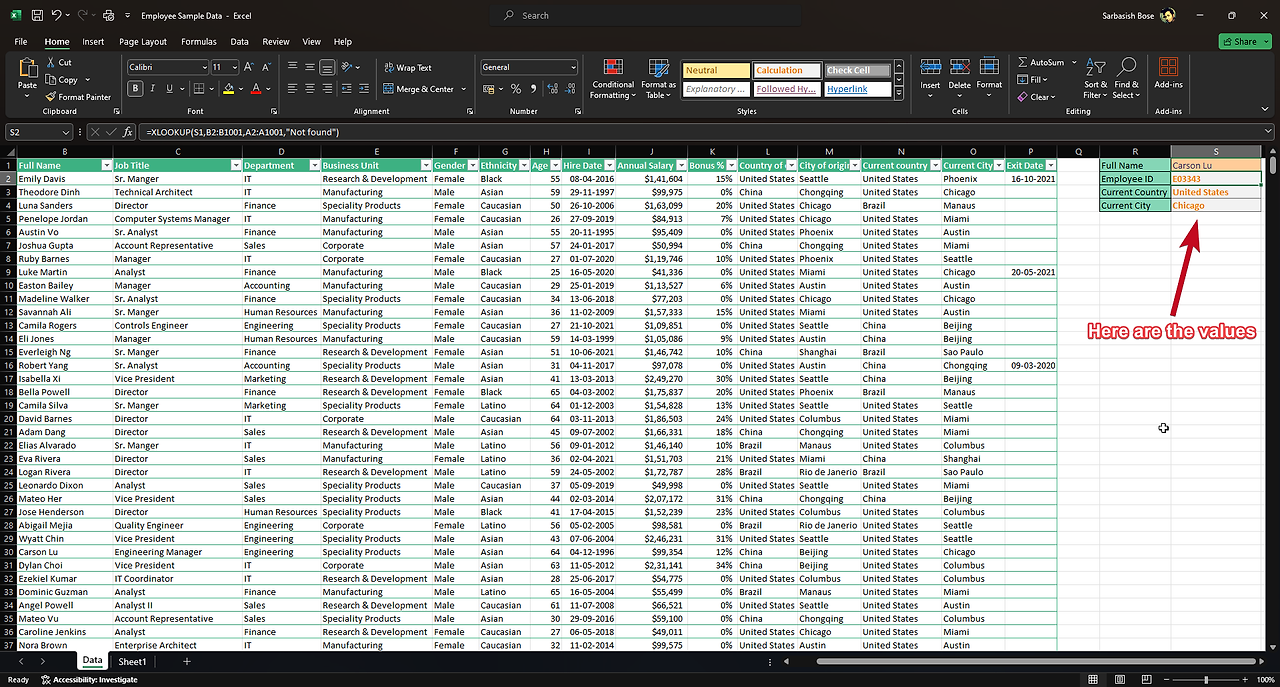Expand the AutoSum dropdown arrow
This screenshot has width=1280, height=687.
point(1072,62)
